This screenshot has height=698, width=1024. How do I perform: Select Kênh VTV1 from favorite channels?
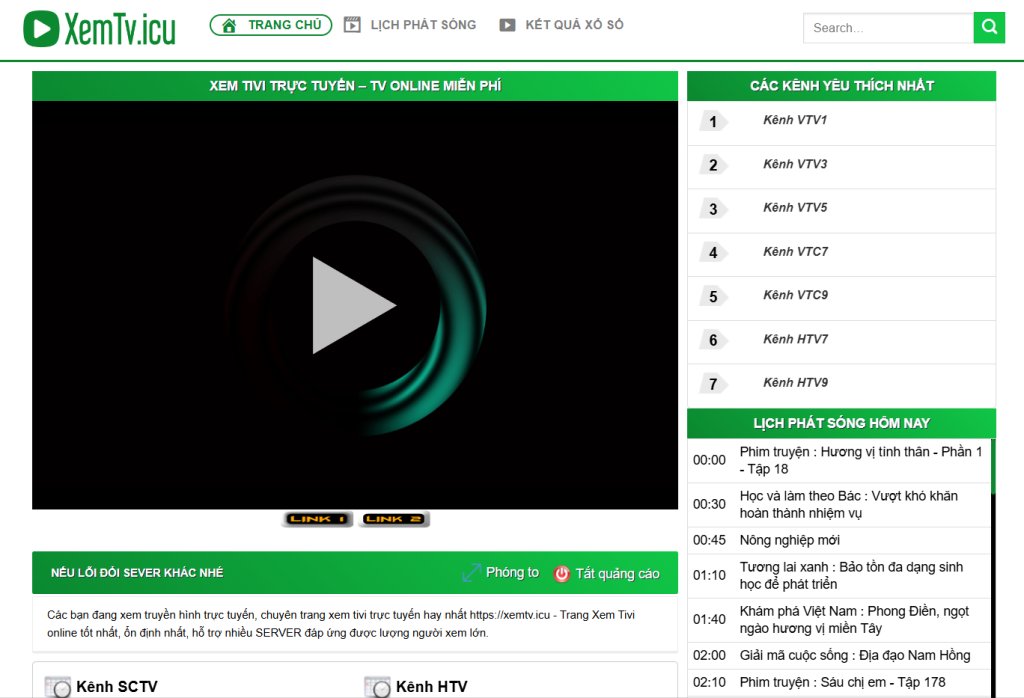[x=795, y=120]
